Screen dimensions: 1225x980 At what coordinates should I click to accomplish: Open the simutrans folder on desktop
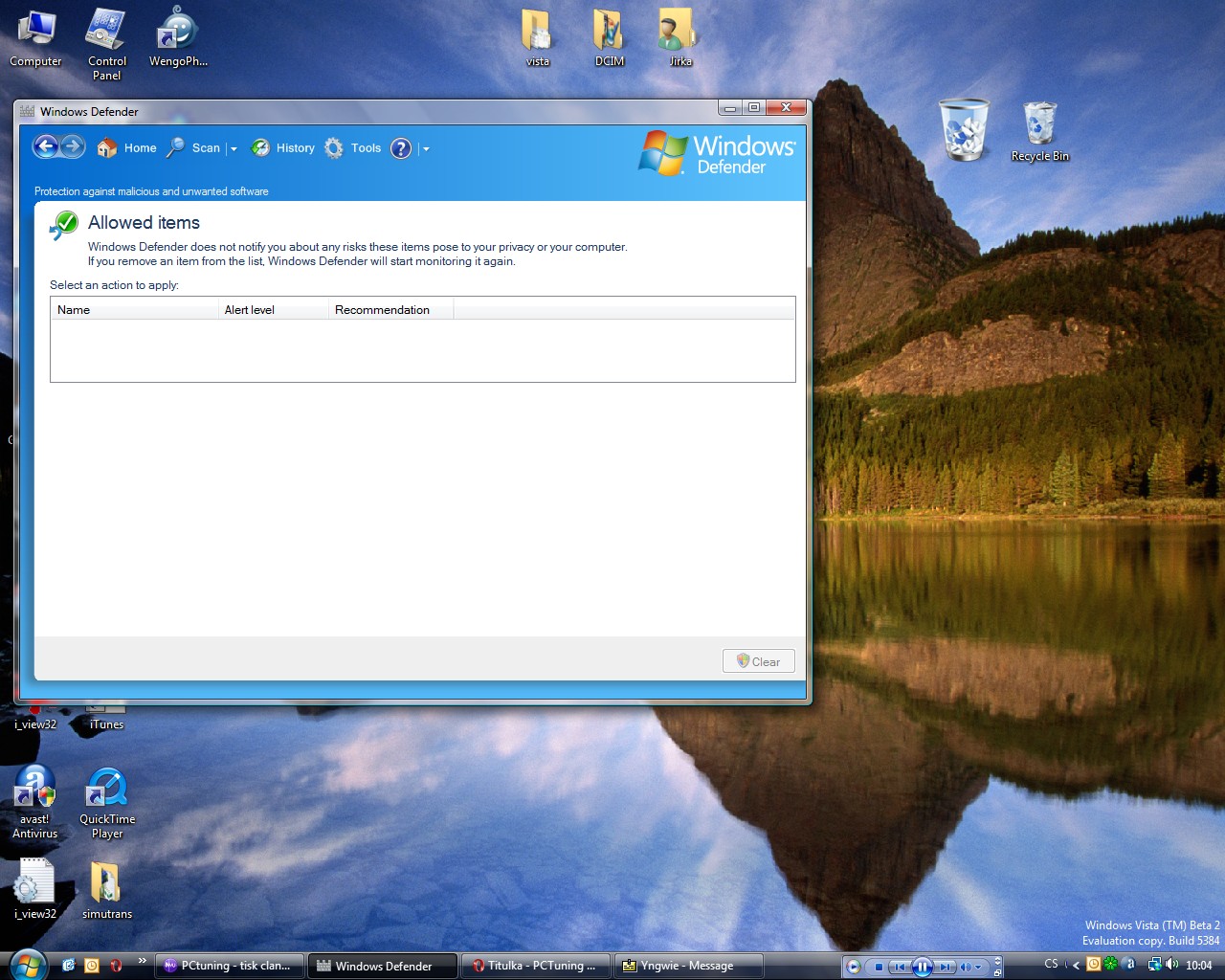(x=106, y=888)
